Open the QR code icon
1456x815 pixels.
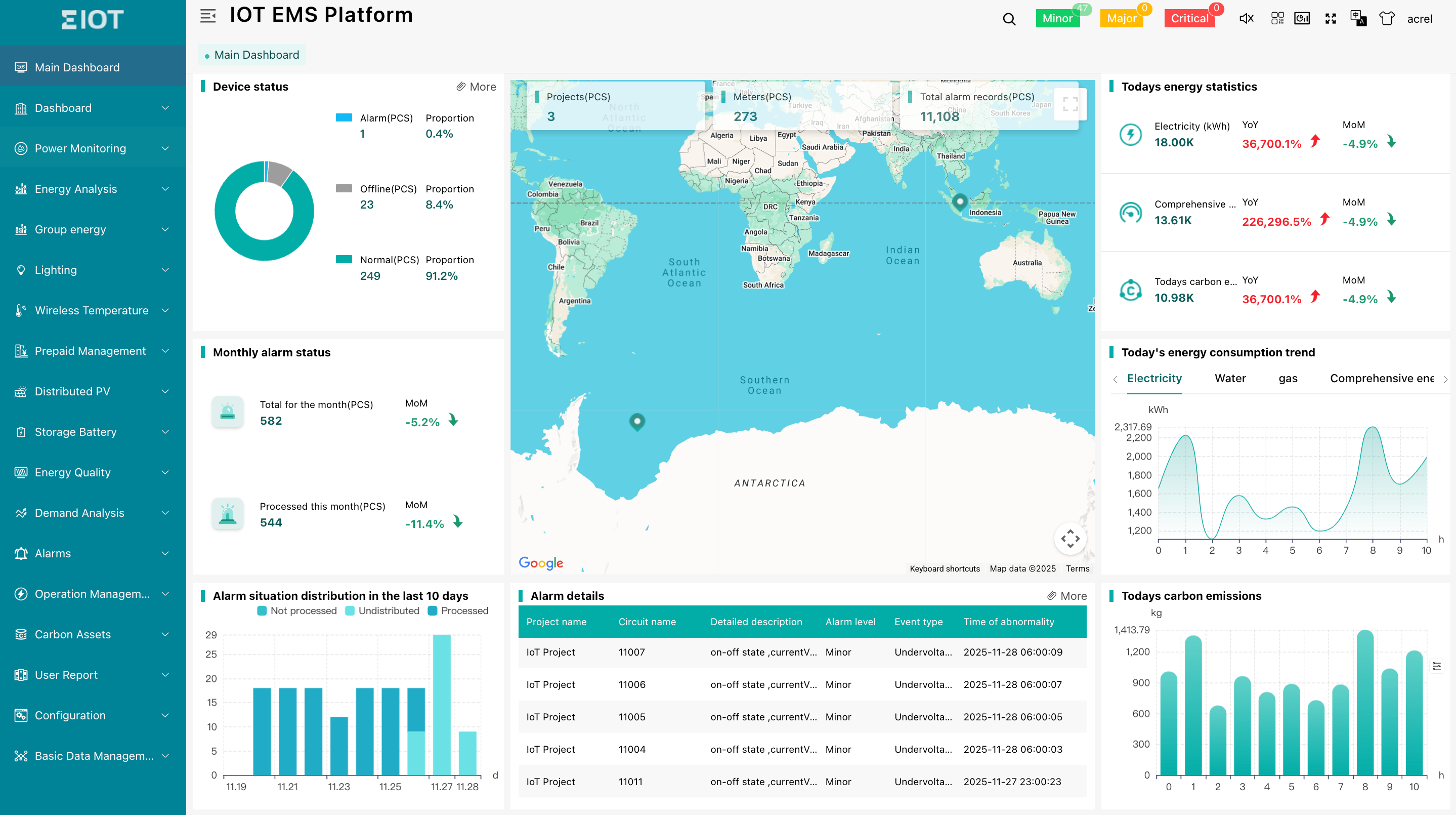[1277, 19]
